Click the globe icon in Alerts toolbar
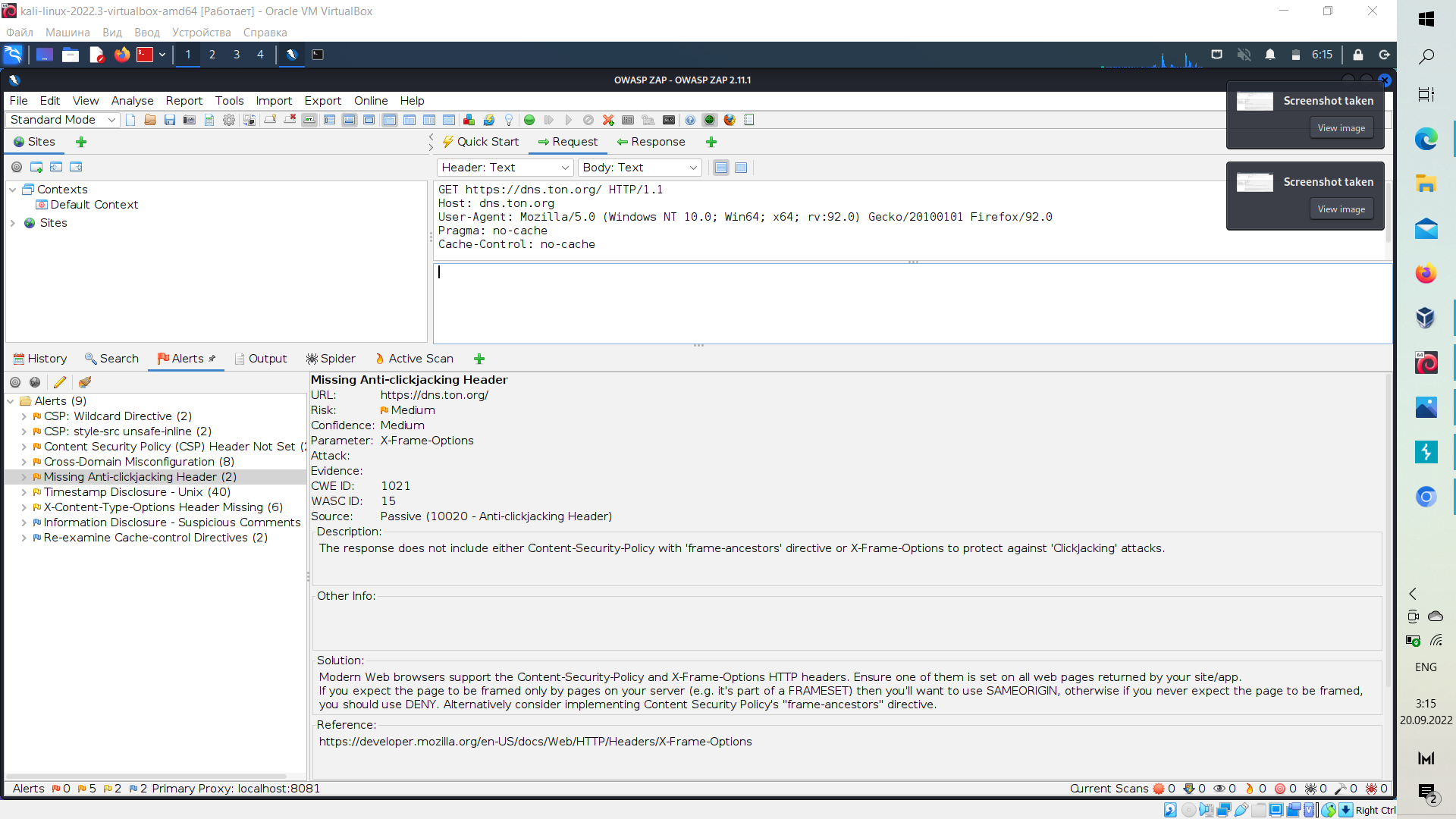The height and width of the screenshot is (819, 1456). pyautogui.click(x=35, y=382)
